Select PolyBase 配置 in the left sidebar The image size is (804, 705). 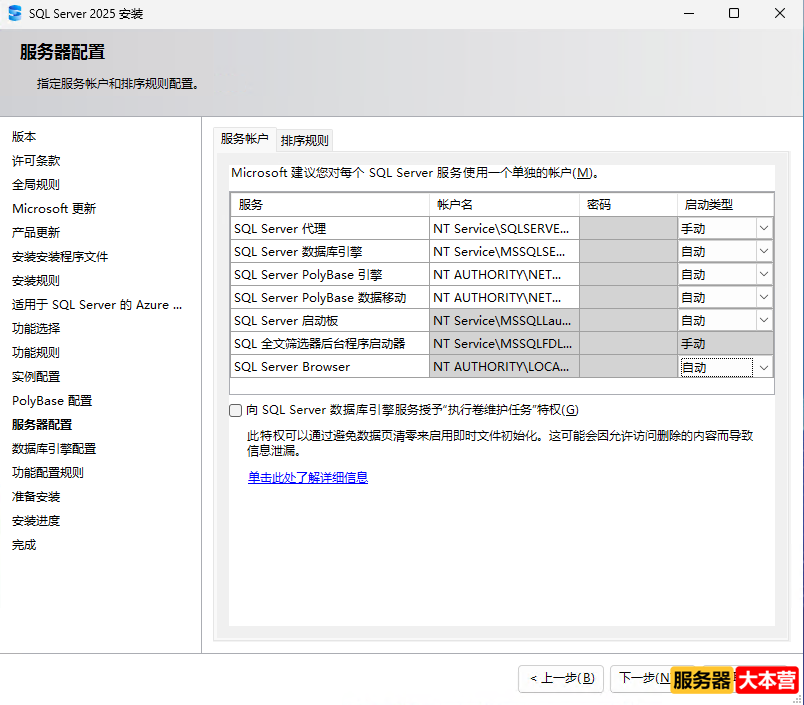coord(52,400)
